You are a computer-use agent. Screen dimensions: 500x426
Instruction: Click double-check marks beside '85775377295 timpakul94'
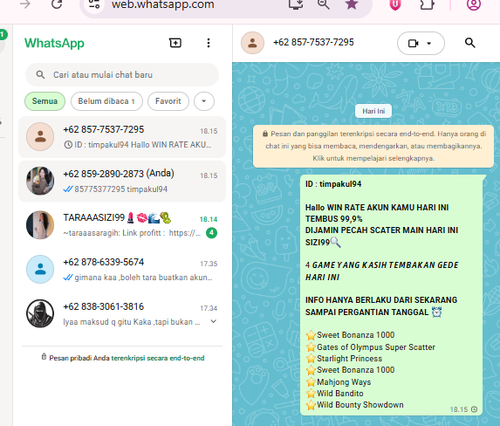tap(68, 189)
